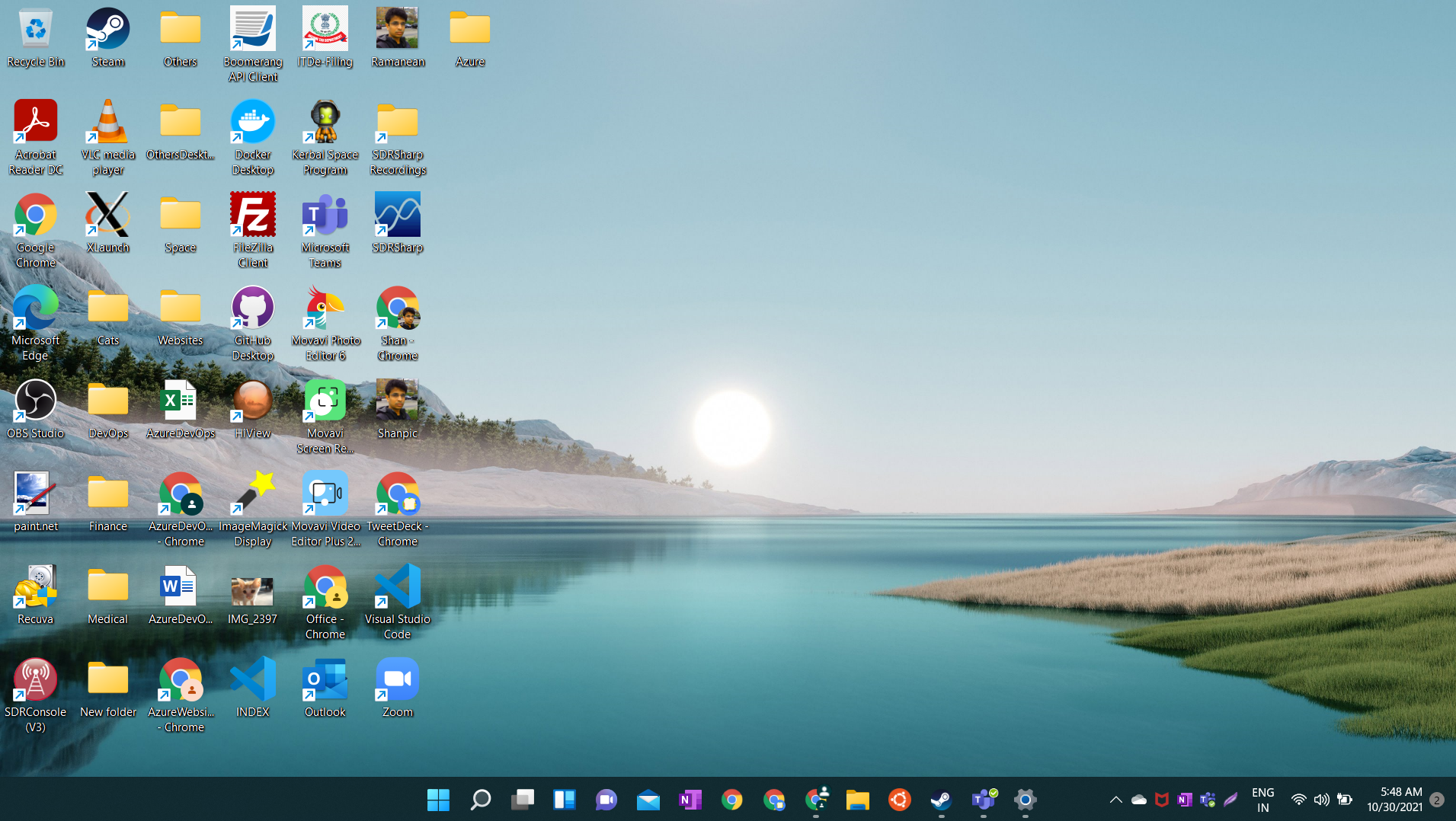The image size is (1456, 821).
Task: Open the Mail app in taskbar
Action: coord(648,800)
